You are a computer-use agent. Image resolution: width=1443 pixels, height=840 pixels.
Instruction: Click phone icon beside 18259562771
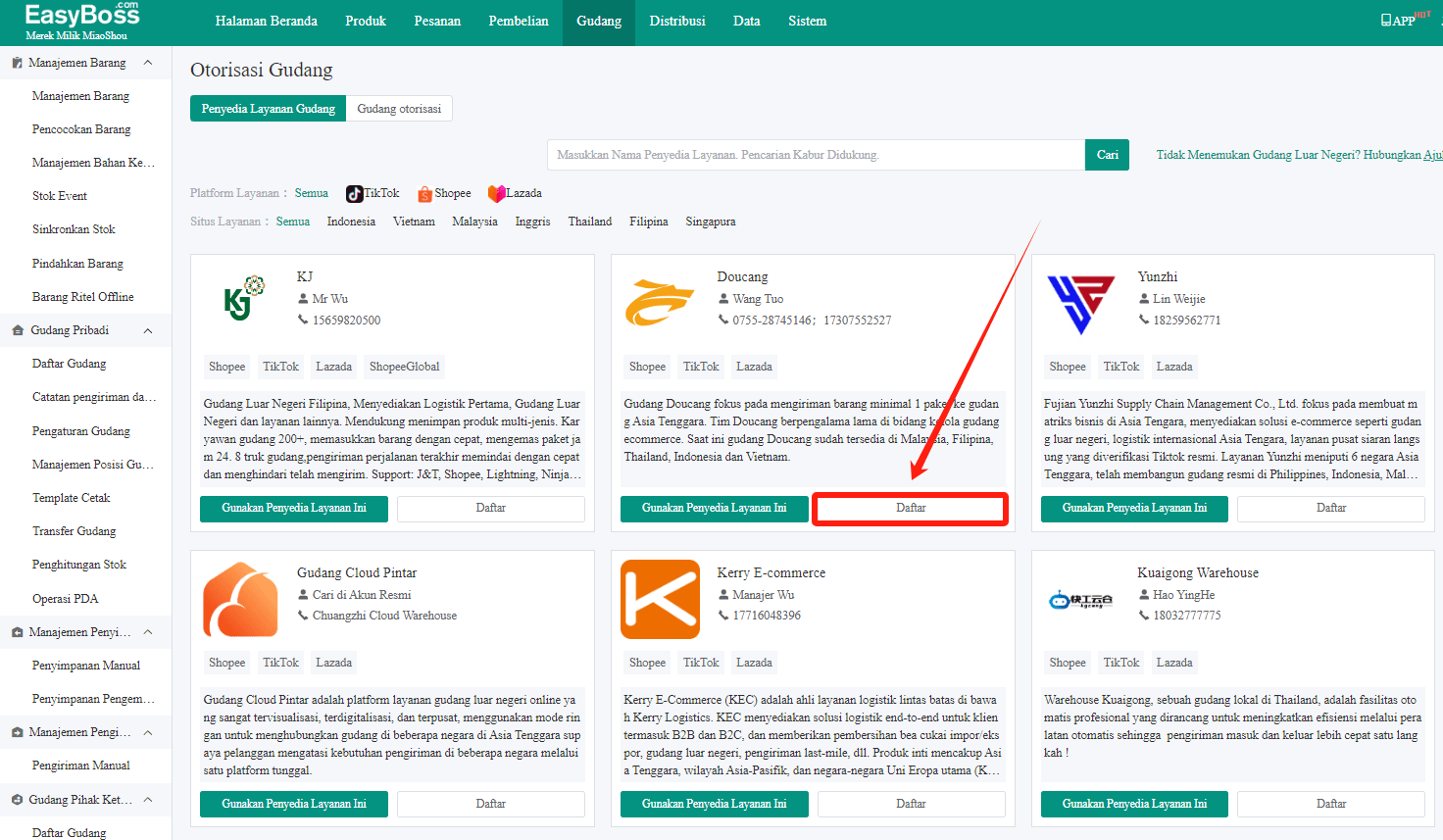coord(1144,321)
